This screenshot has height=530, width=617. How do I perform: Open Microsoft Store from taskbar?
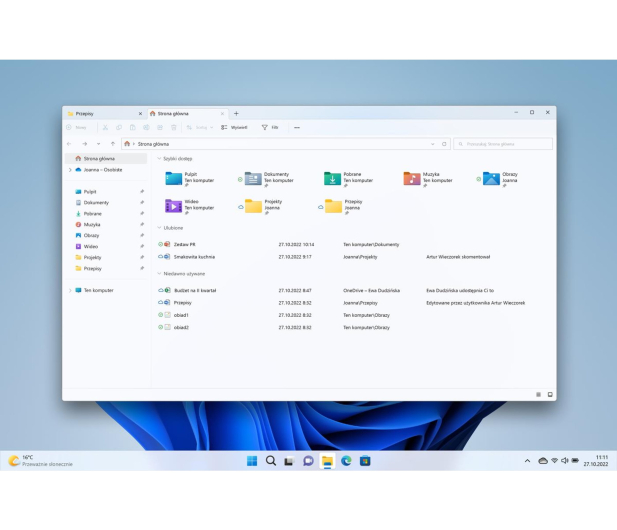[x=365, y=461]
